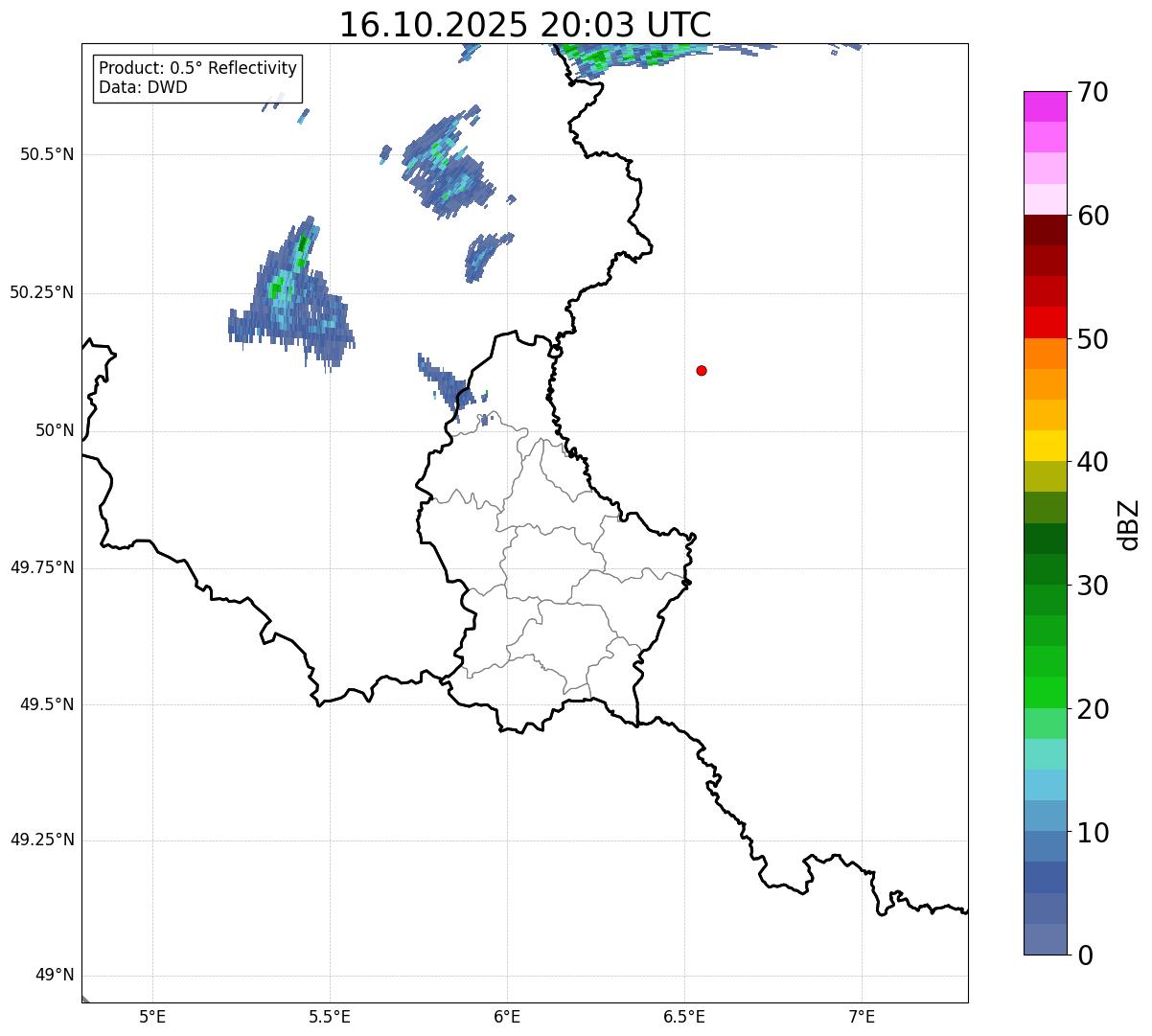Viewport: 1152px width, 1036px height.
Task: Select the 5°E longitude tick label
Action: [152, 1016]
